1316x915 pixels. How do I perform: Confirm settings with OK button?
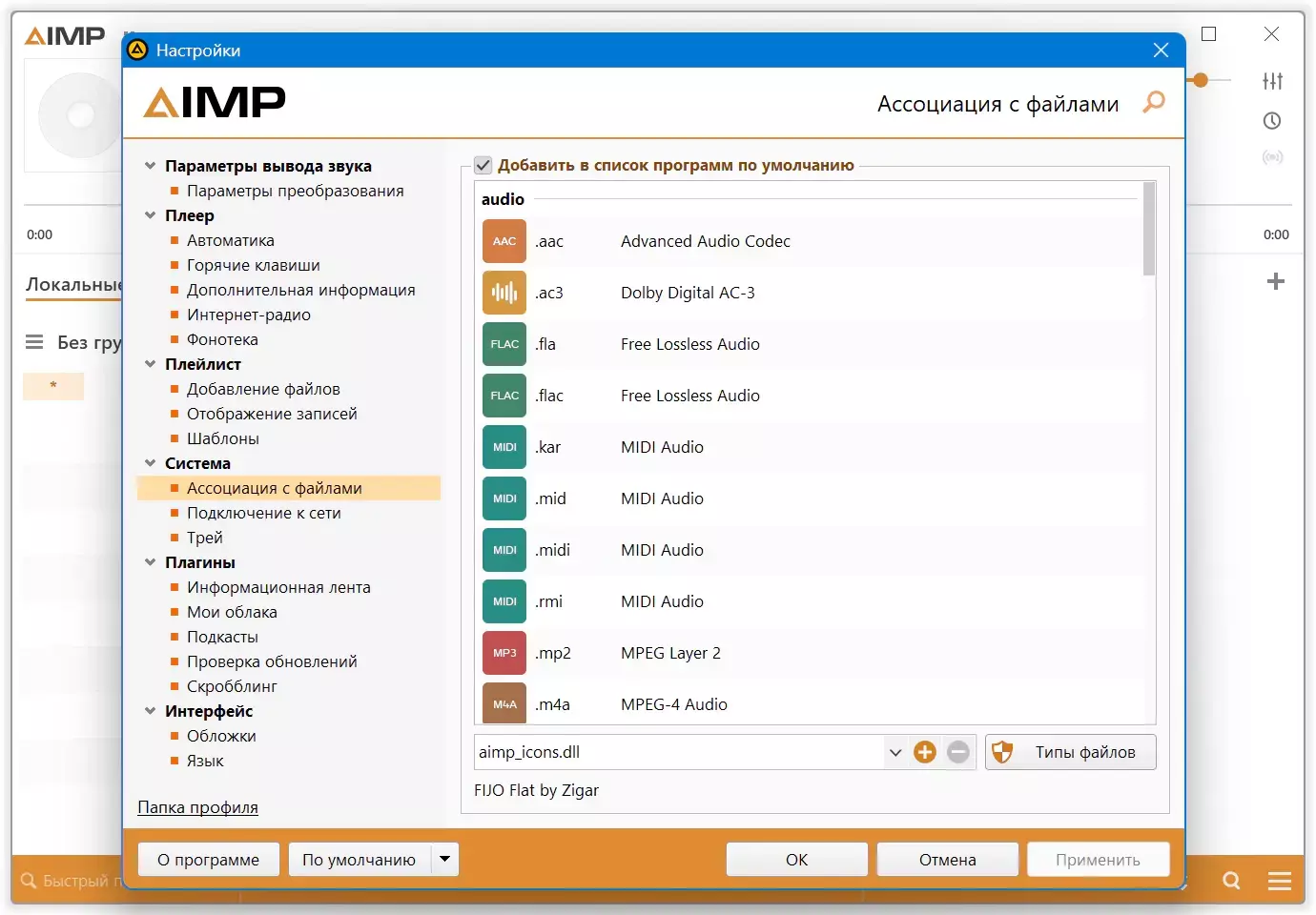click(797, 859)
